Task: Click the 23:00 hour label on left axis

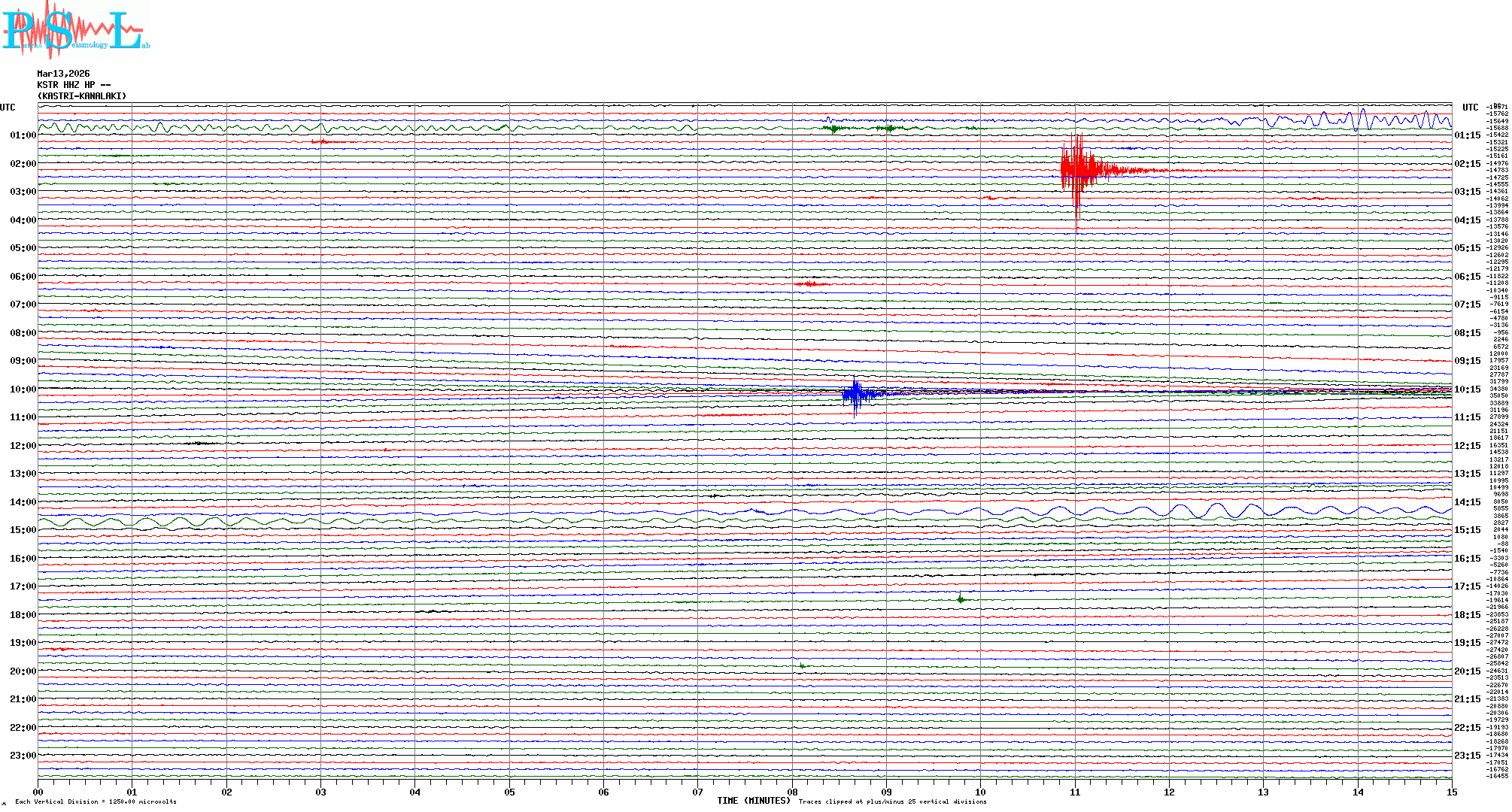Action: click(23, 756)
